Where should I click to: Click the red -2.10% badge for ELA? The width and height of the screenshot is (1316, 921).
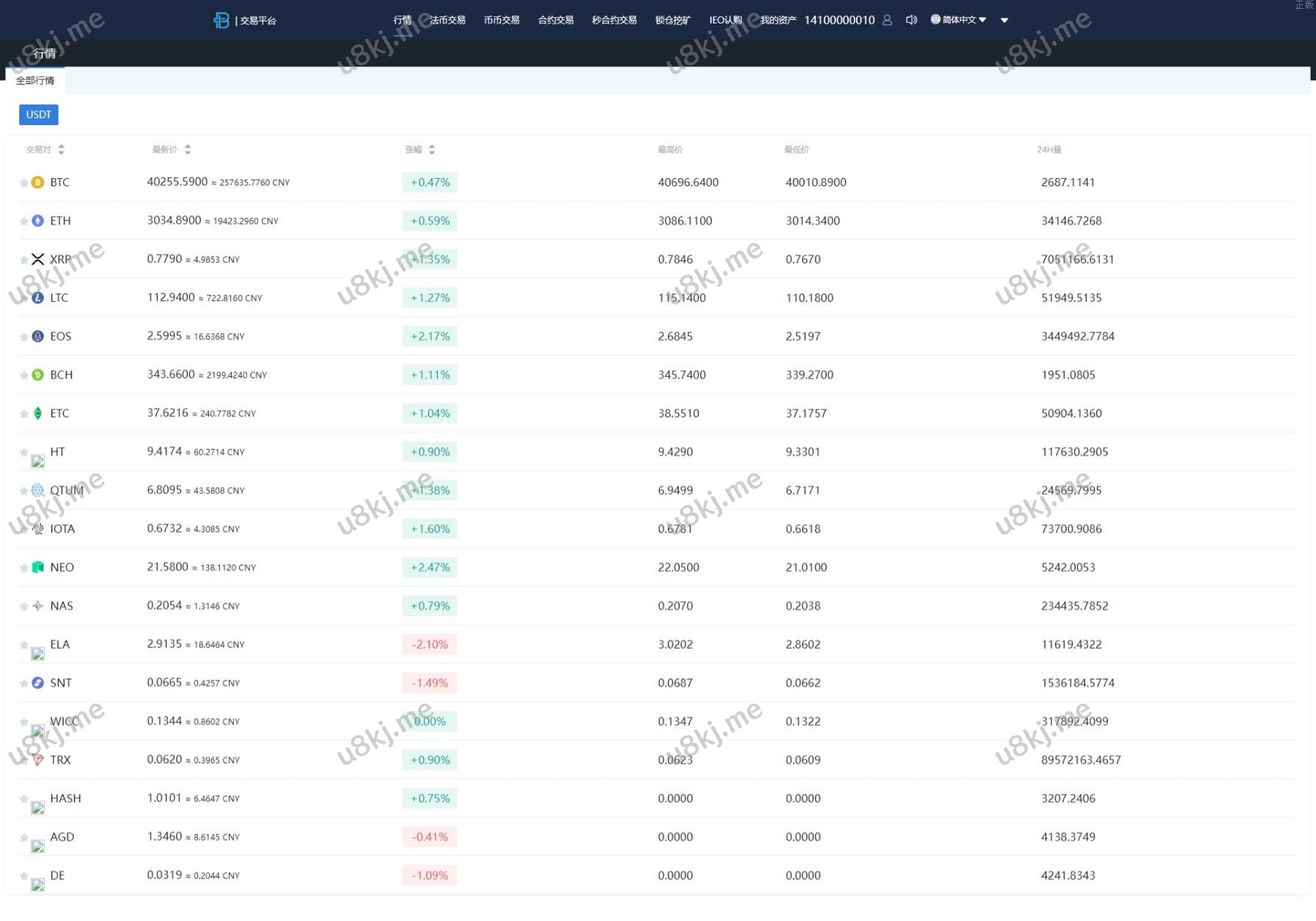[429, 644]
